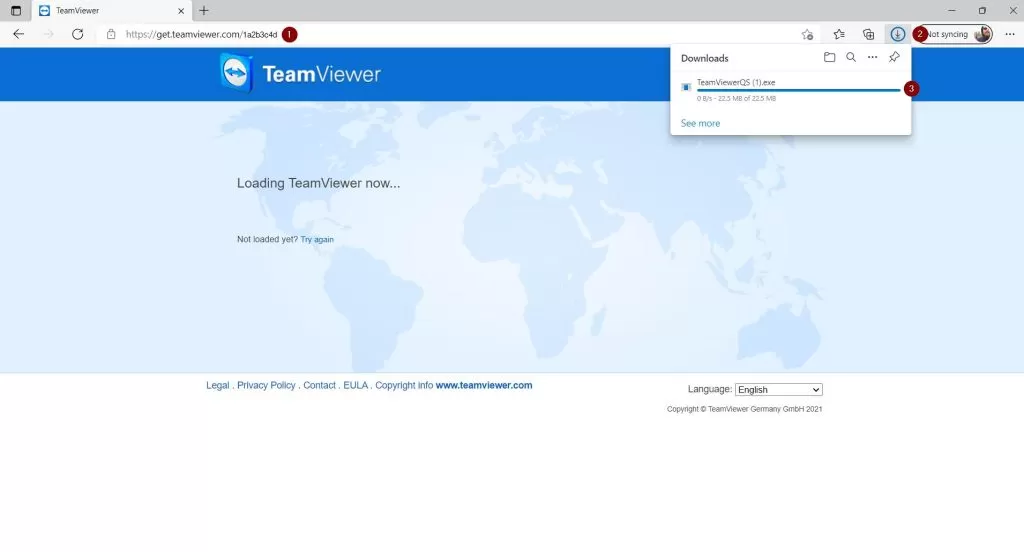1024x552 pixels.
Task: Open a new browser tab
Action: click(204, 10)
